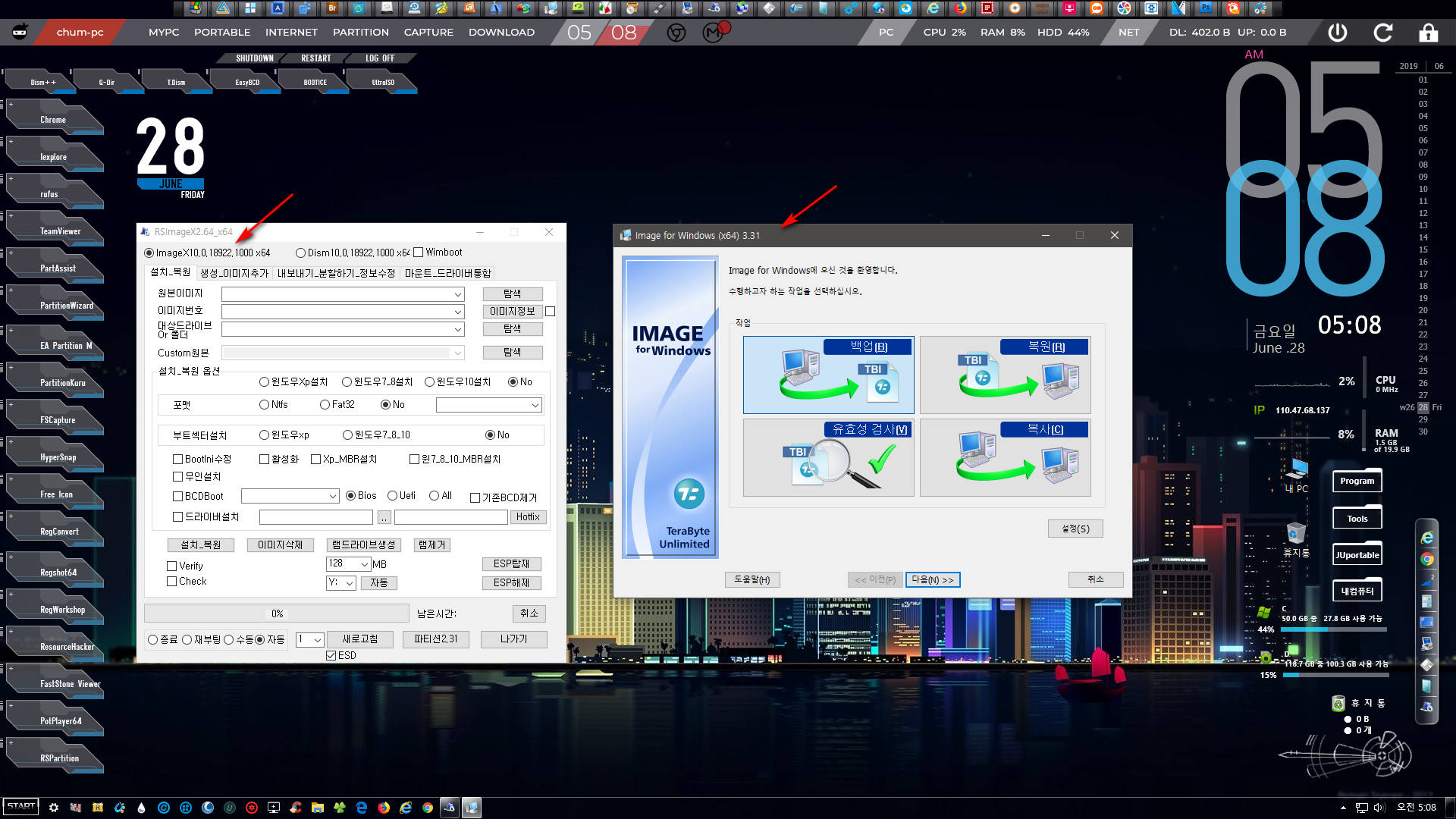
Task: Select the Validate (유효성 검사) operation tile
Action: coord(828,457)
